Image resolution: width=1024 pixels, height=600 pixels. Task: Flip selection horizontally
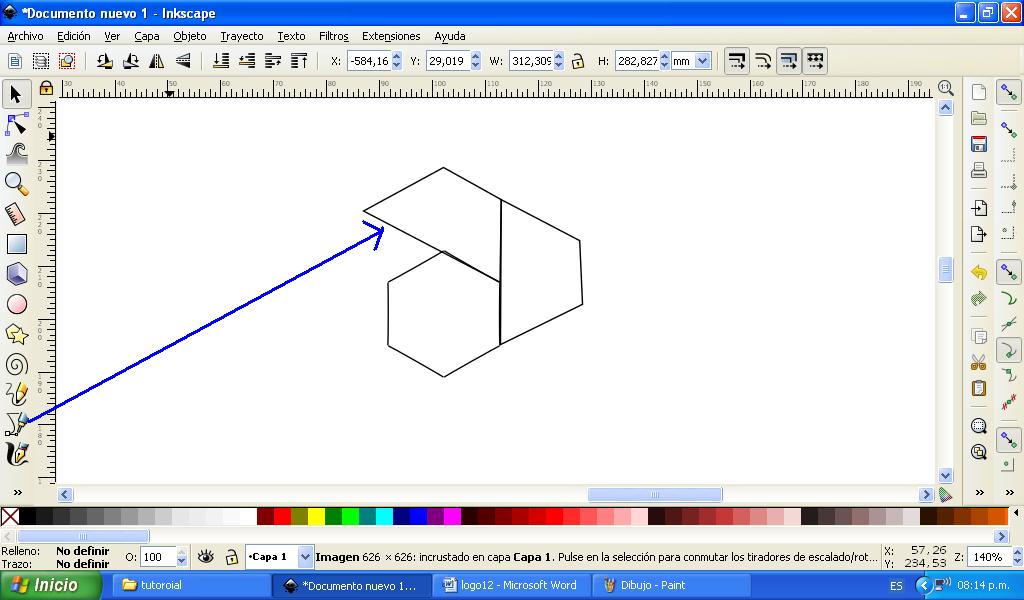[x=157, y=61]
